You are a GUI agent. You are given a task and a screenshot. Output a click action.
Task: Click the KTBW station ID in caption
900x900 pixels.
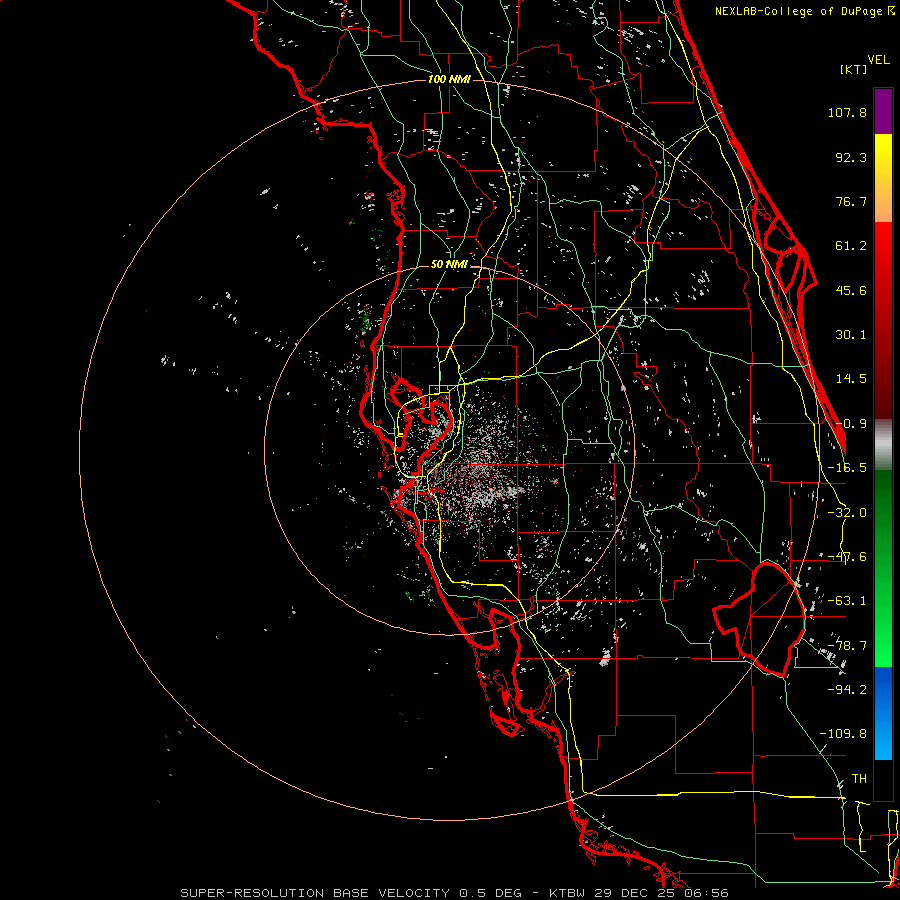(568, 893)
